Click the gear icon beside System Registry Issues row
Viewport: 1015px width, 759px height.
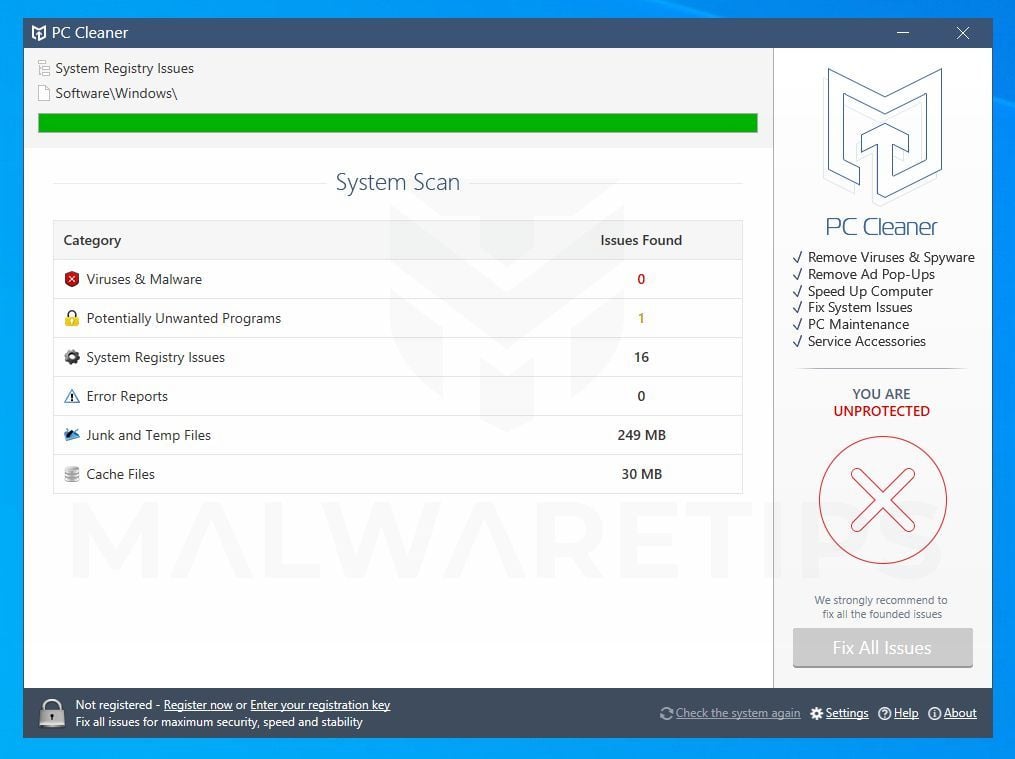click(x=72, y=357)
